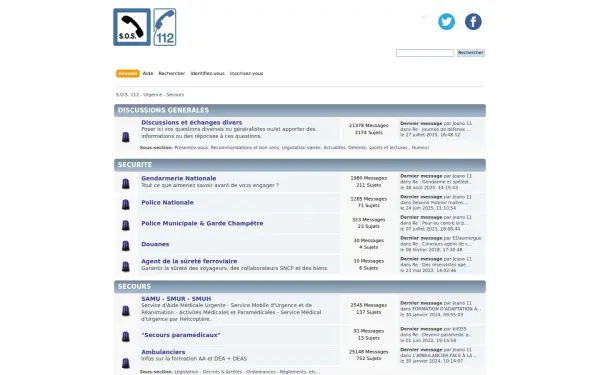Open Agent de la sûreté ferroviaire forum

(189, 261)
